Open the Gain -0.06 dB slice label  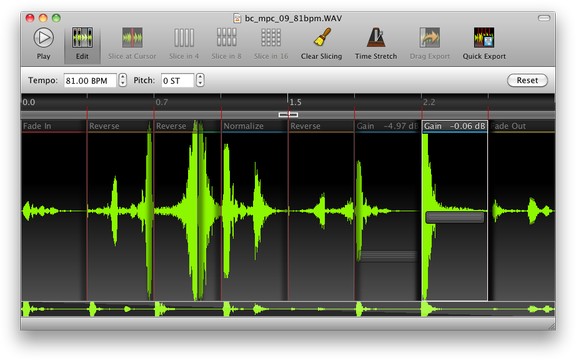coord(454,126)
